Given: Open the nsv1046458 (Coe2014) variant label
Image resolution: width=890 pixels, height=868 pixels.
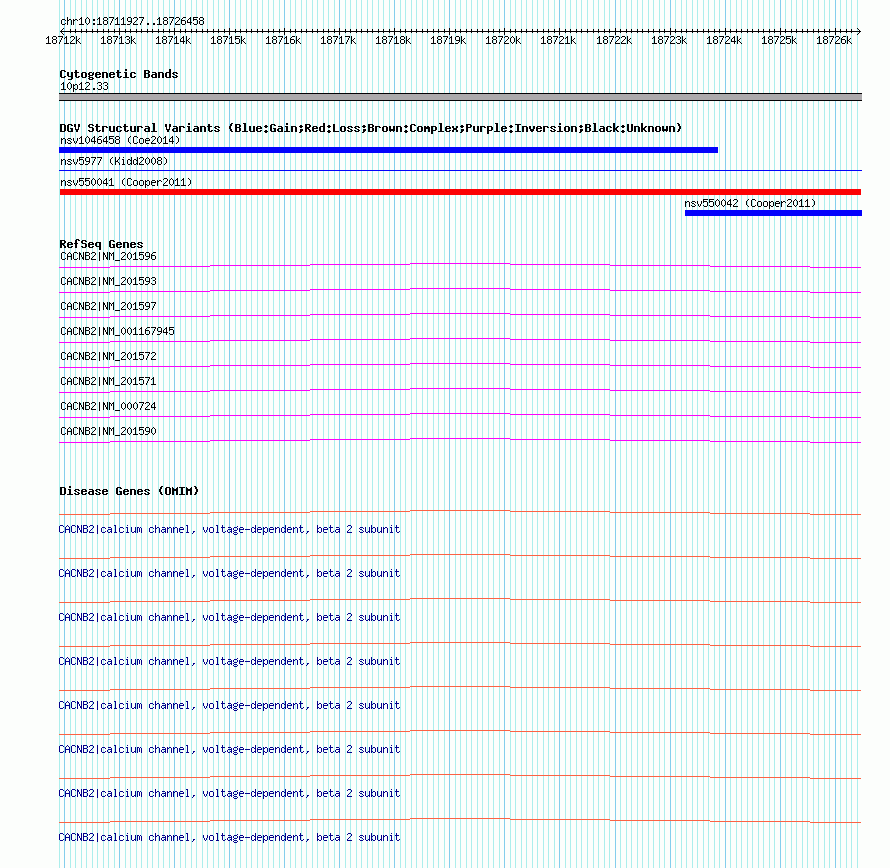Looking at the screenshot, I should pyautogui.click(x=120, y=140).
